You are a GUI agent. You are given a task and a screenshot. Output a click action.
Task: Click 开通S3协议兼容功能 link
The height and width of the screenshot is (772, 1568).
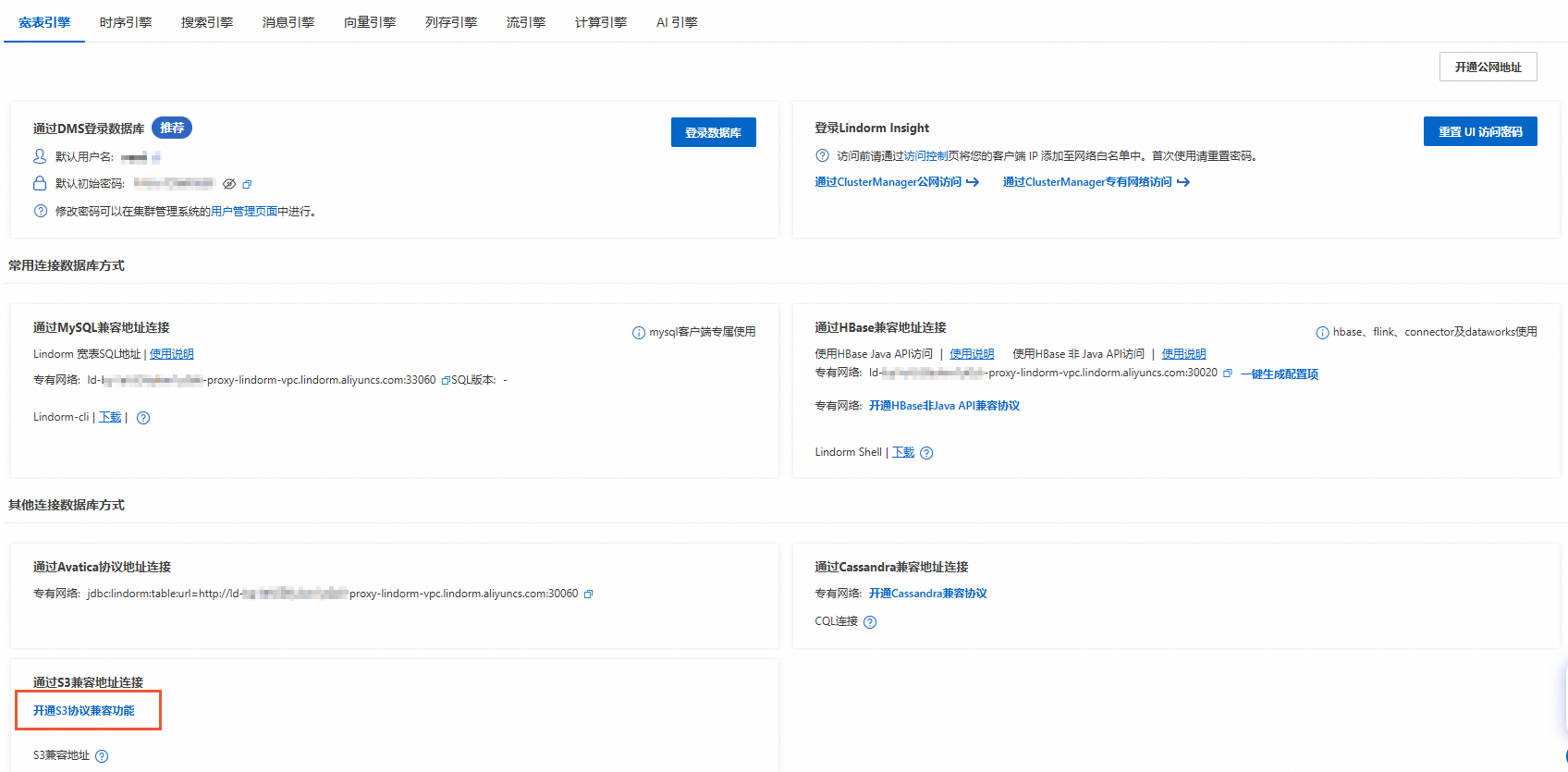tap(84, 711)
